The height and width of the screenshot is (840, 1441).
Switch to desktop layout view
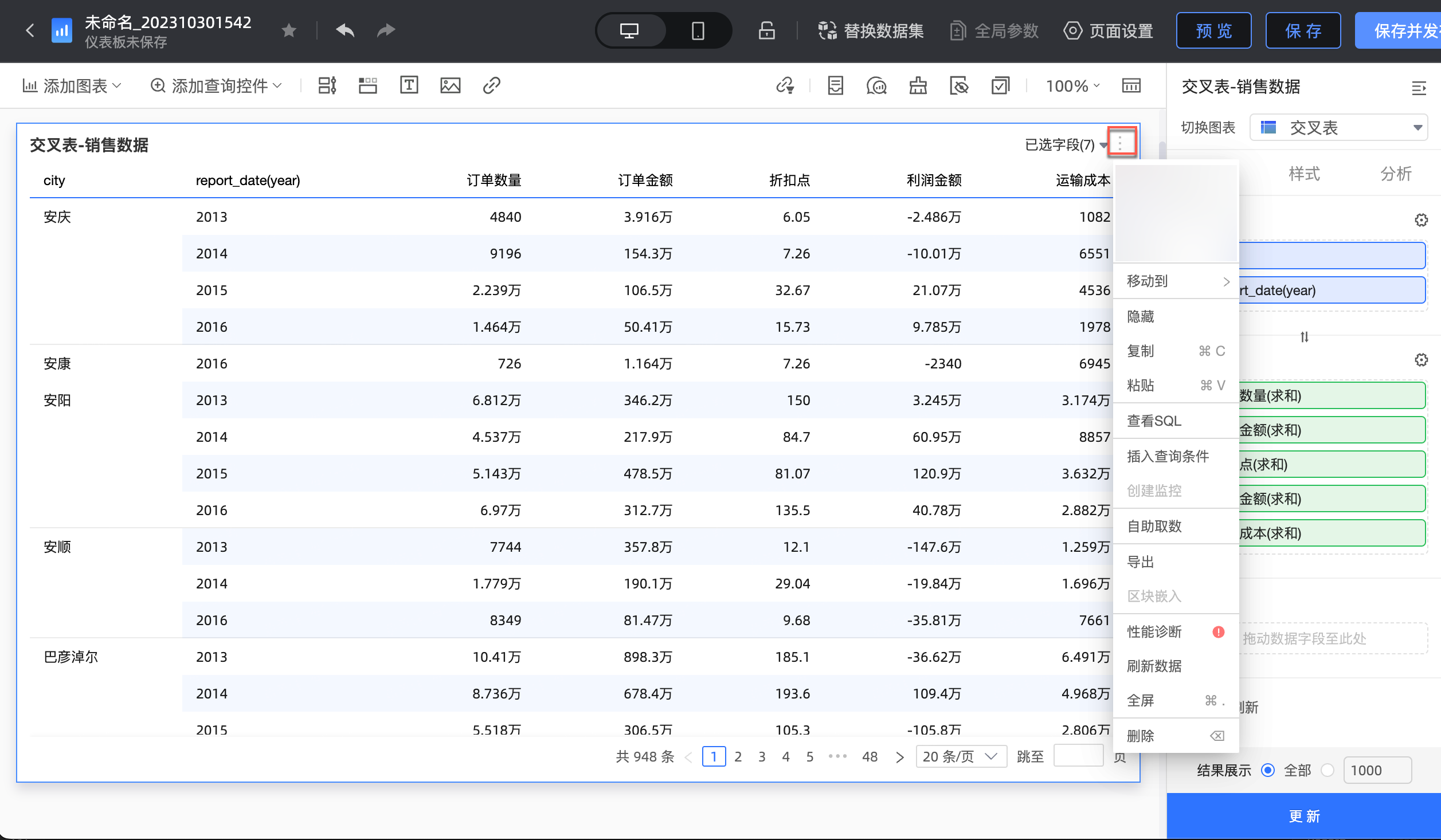point(629,30)
